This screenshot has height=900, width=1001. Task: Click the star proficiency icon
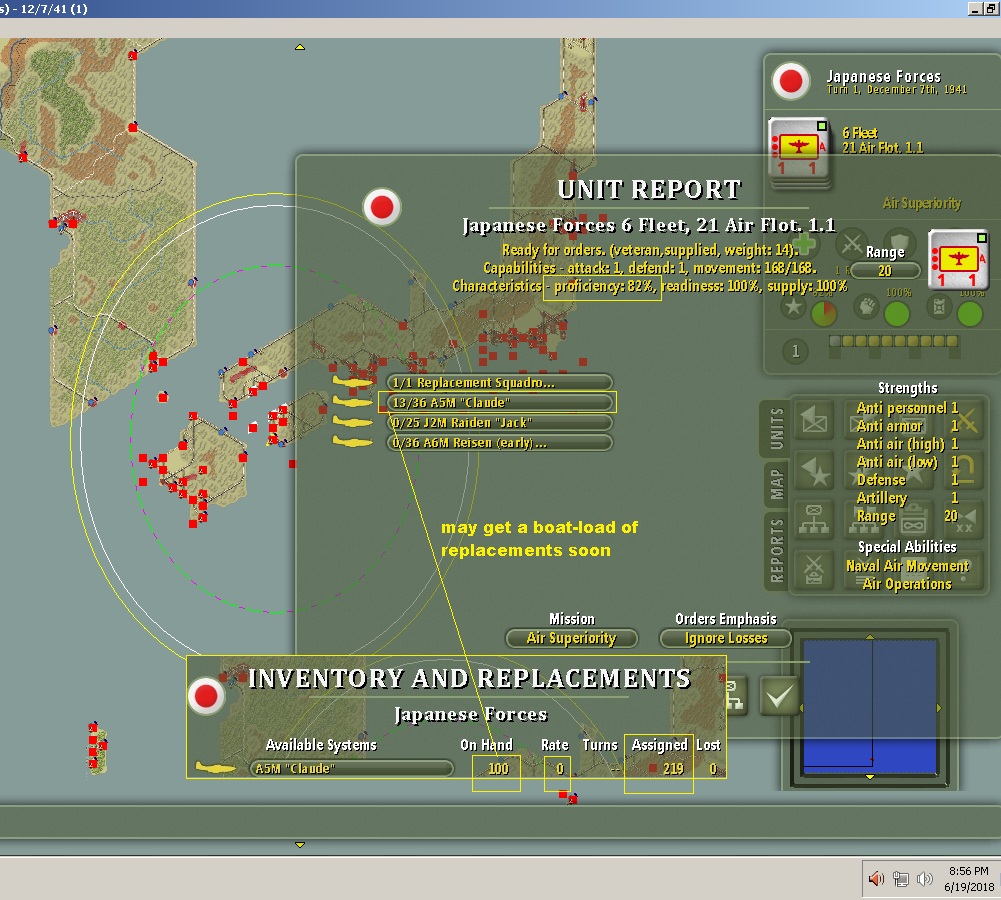(793, 307)
